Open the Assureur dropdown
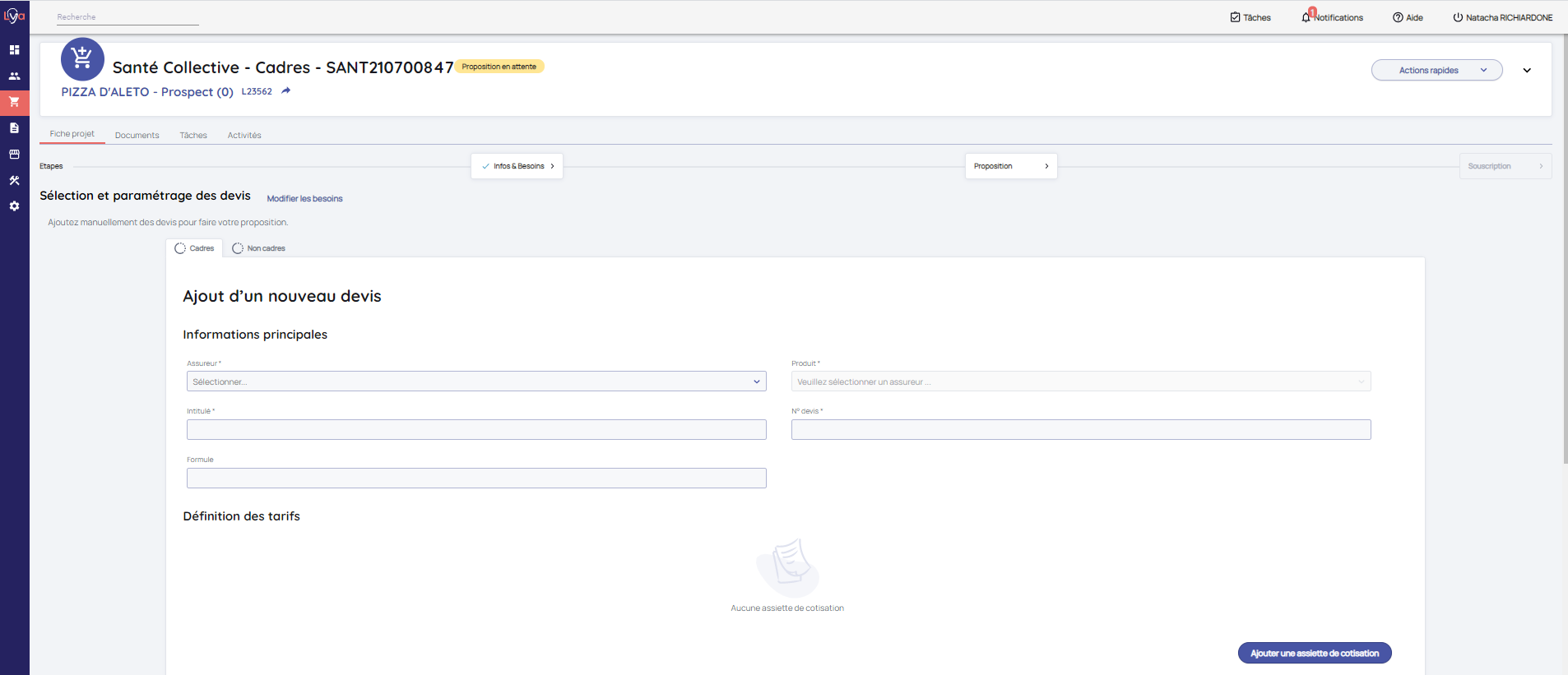The width and height of the screenshot is (1568, 675). pos(476,381)
